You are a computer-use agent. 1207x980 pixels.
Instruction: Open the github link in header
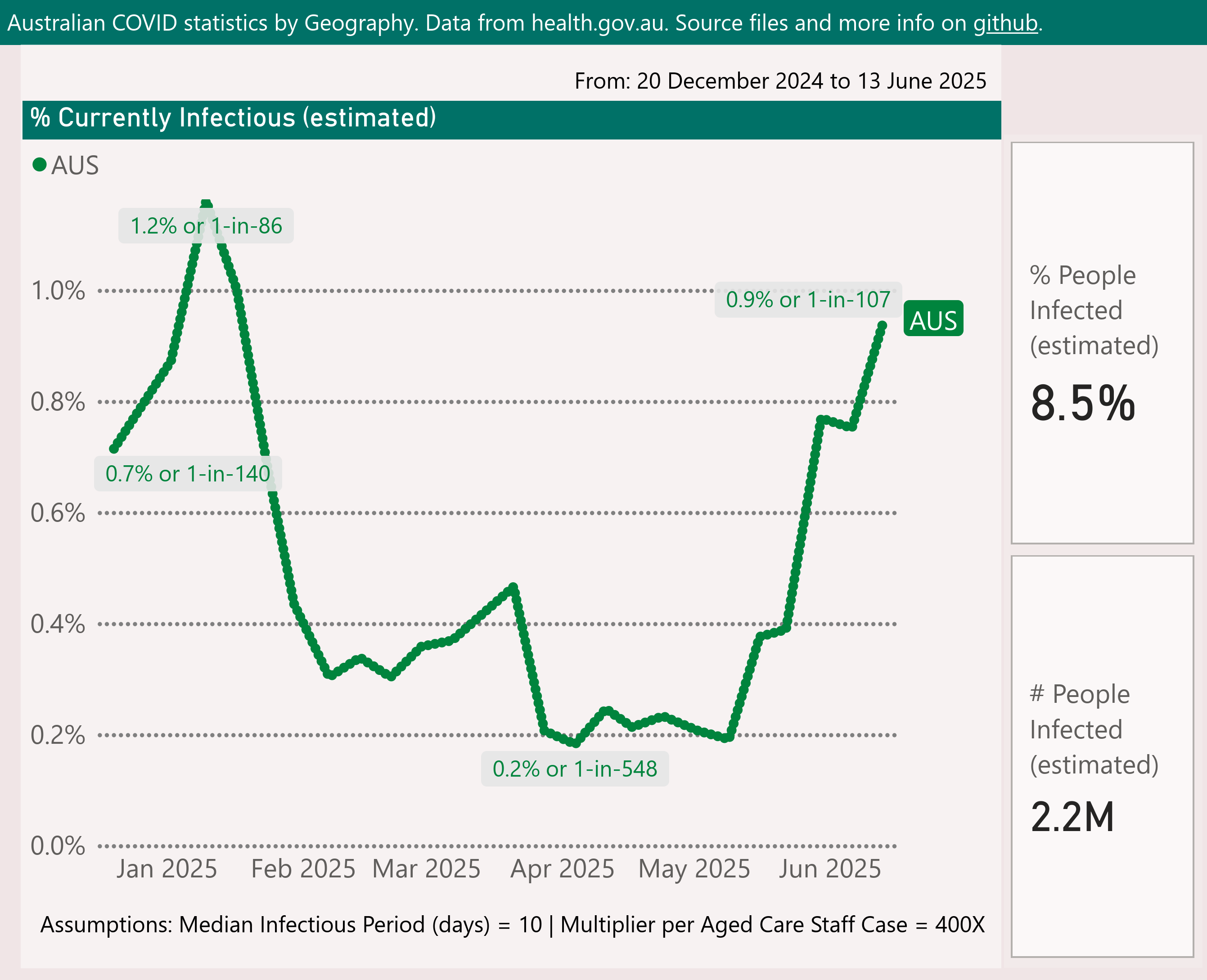tap(1005, 23)
